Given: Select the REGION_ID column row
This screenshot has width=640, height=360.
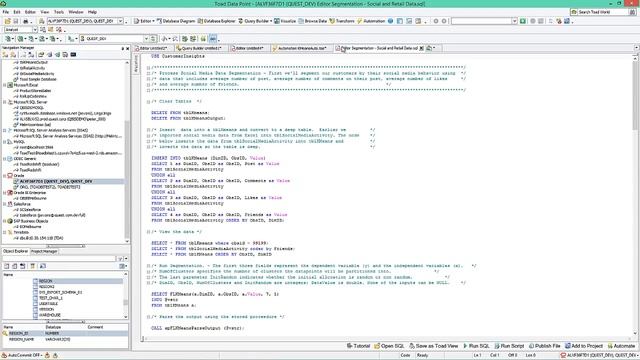Looking at the screenshot, I should click(65, 333).
